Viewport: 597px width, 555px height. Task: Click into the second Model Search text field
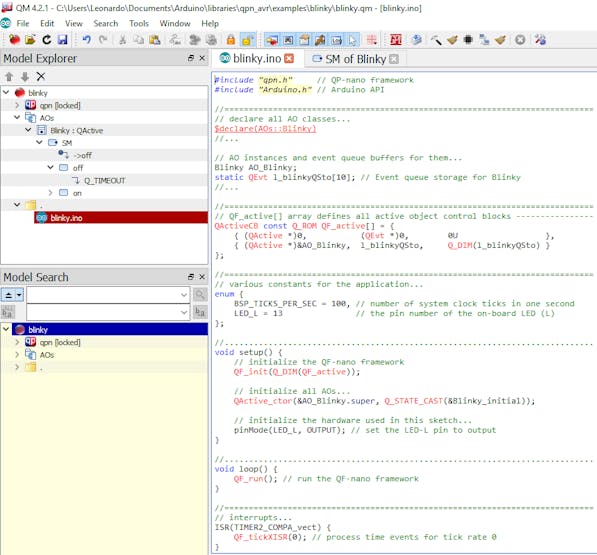108,313
